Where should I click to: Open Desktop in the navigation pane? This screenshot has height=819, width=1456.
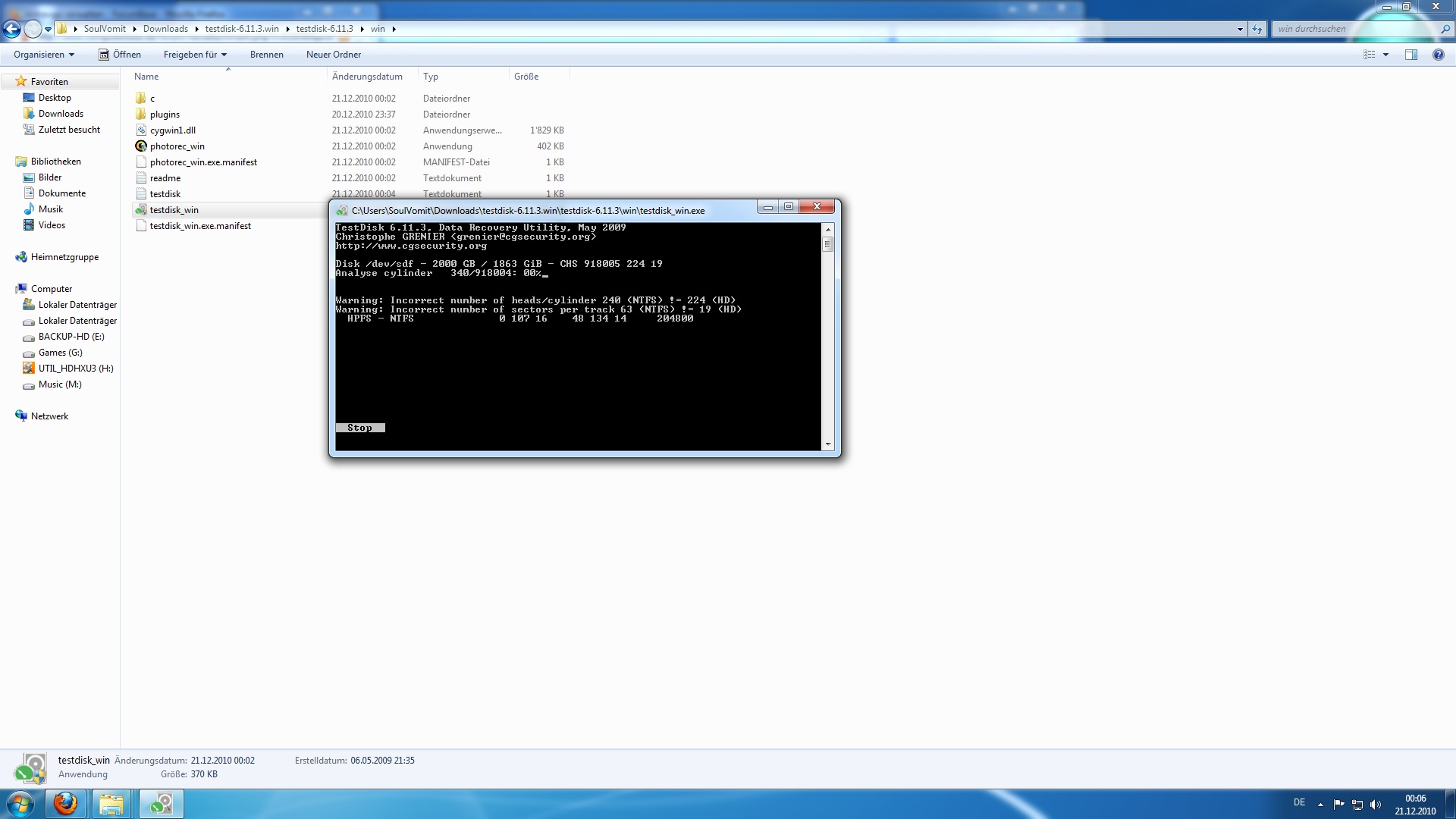55,98
